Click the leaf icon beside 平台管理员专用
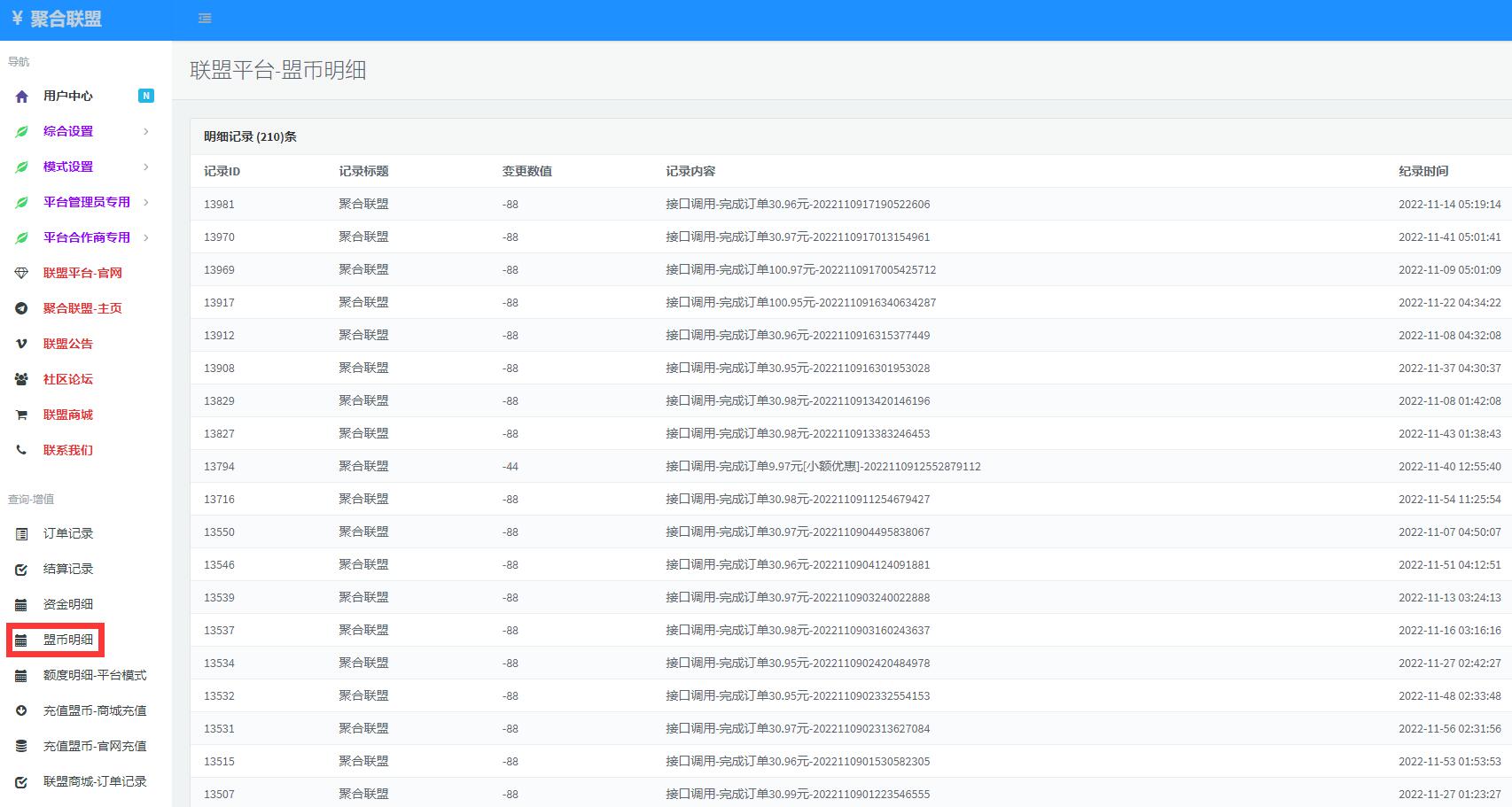1512x807 pixels. [x=21, y=203]
